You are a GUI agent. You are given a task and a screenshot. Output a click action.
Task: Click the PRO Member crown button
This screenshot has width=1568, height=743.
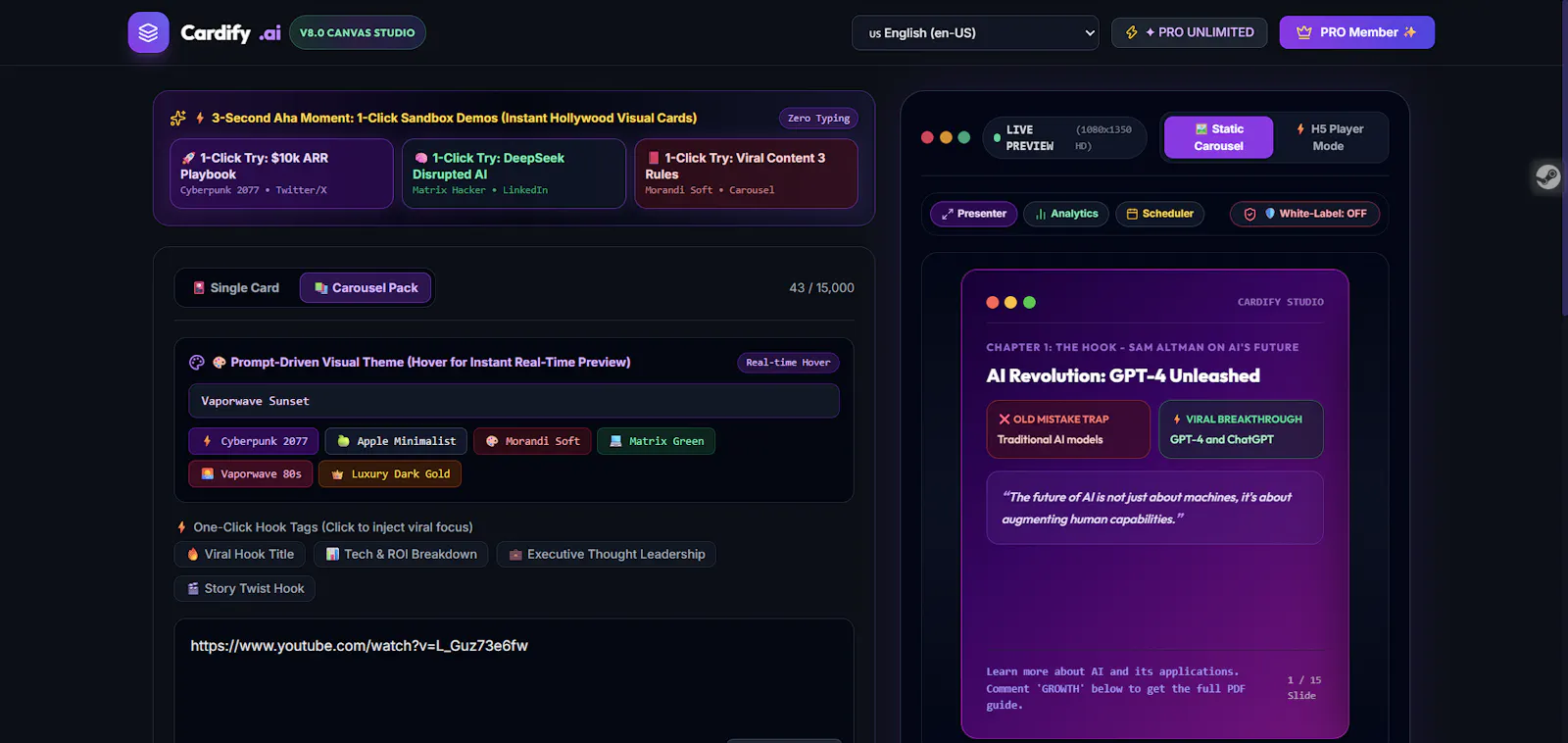1356,32
